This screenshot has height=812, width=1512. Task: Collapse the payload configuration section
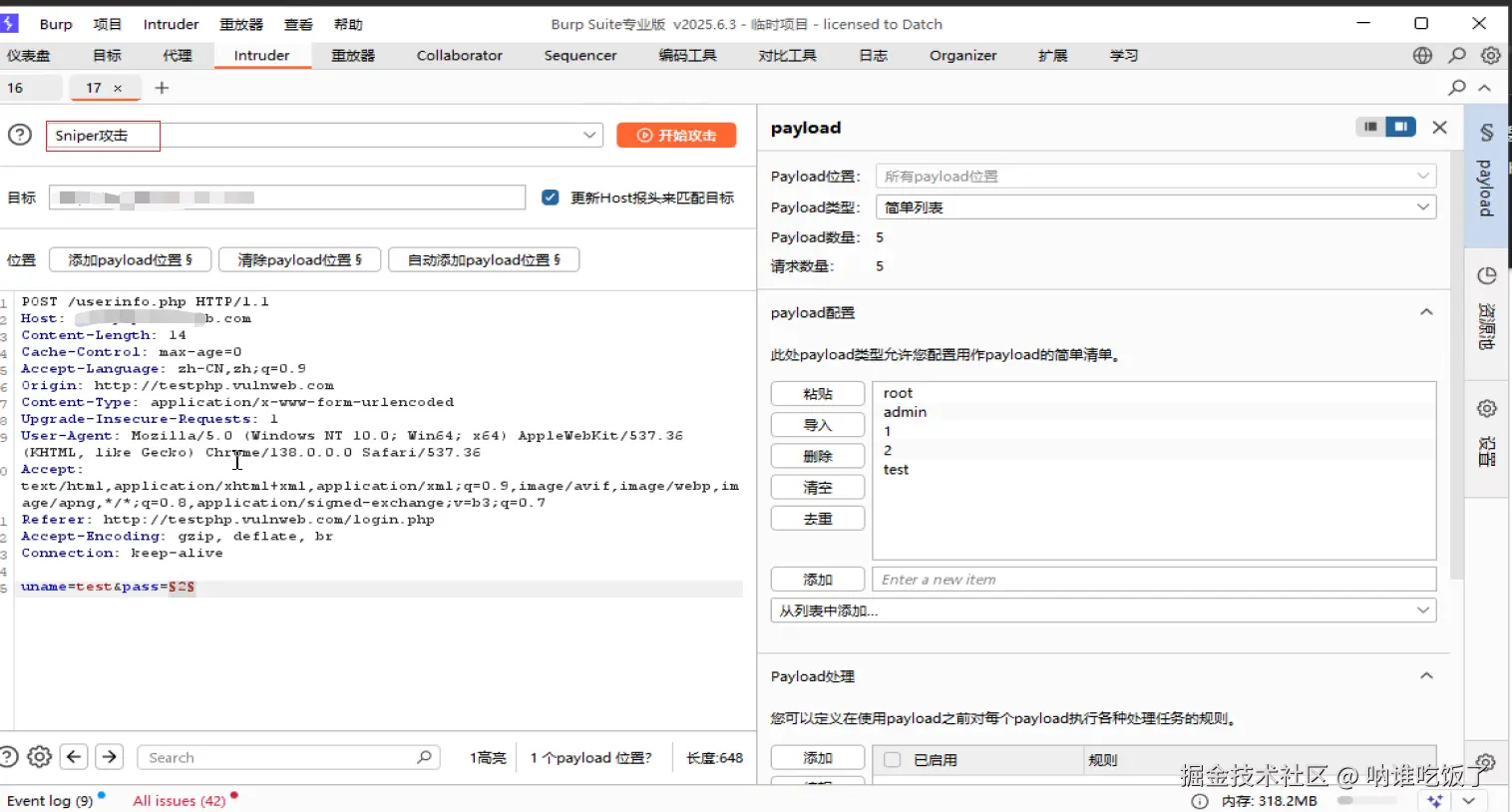pos(1426,312)
